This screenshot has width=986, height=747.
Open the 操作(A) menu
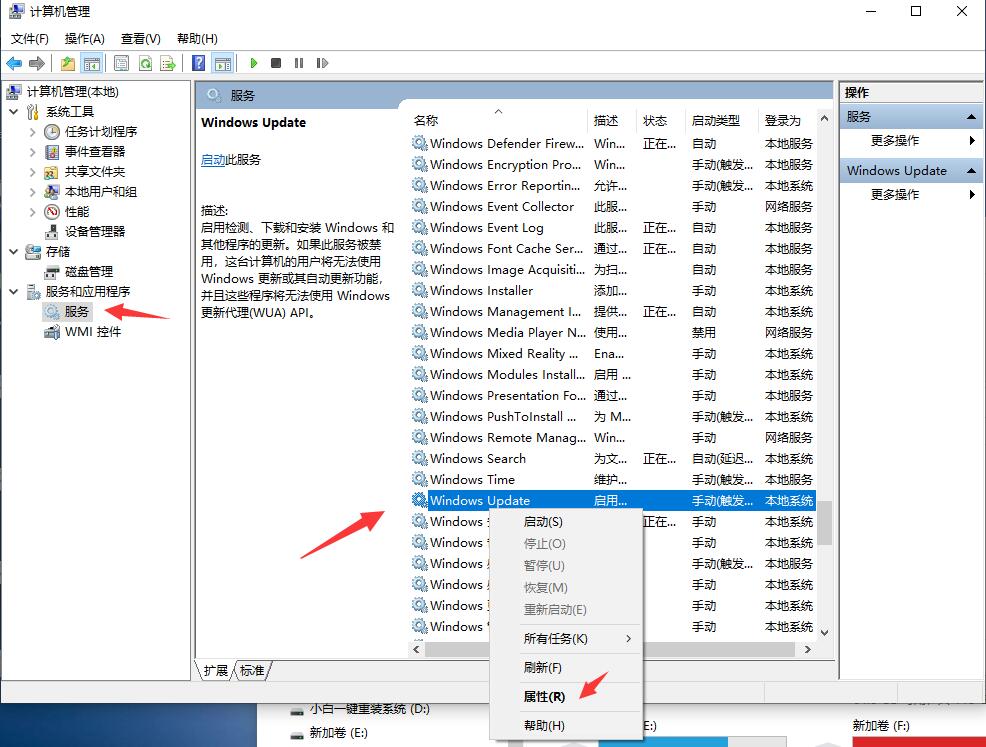[x=85, y=39]
